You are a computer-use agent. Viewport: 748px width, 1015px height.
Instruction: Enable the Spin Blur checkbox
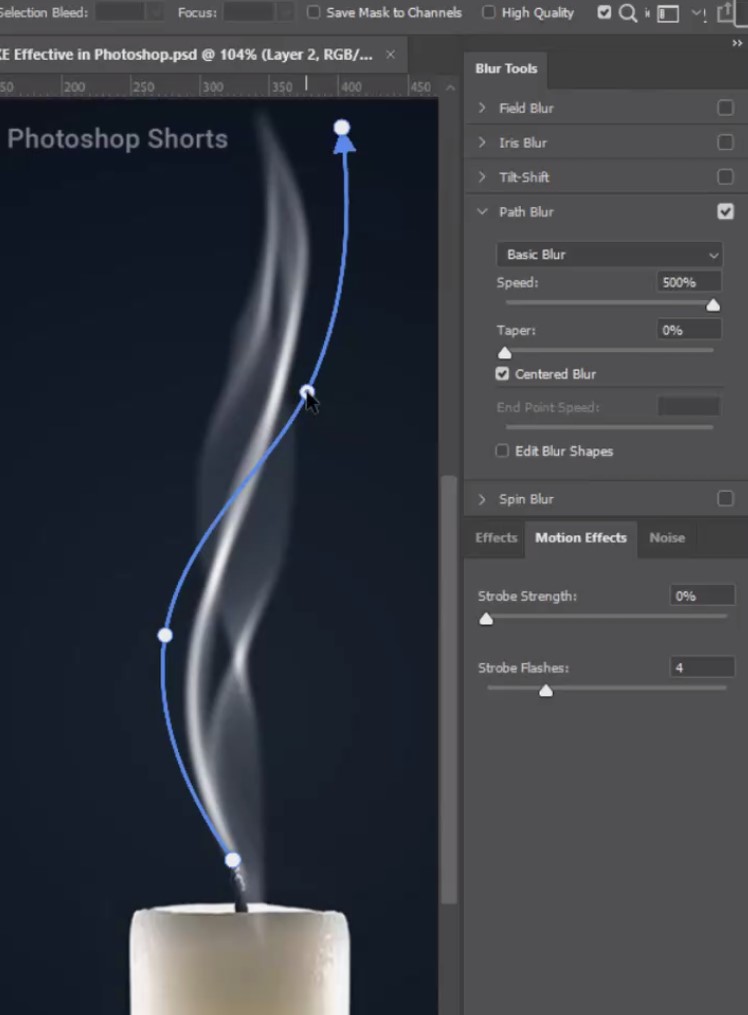click(x=725, y=498)
